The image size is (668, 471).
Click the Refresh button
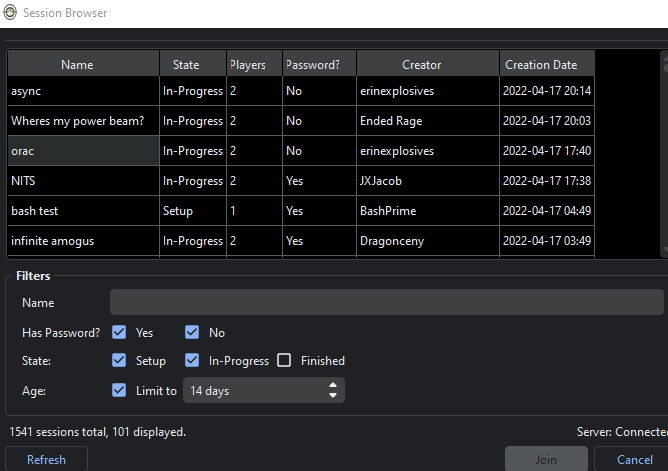(x=46, y=460)
